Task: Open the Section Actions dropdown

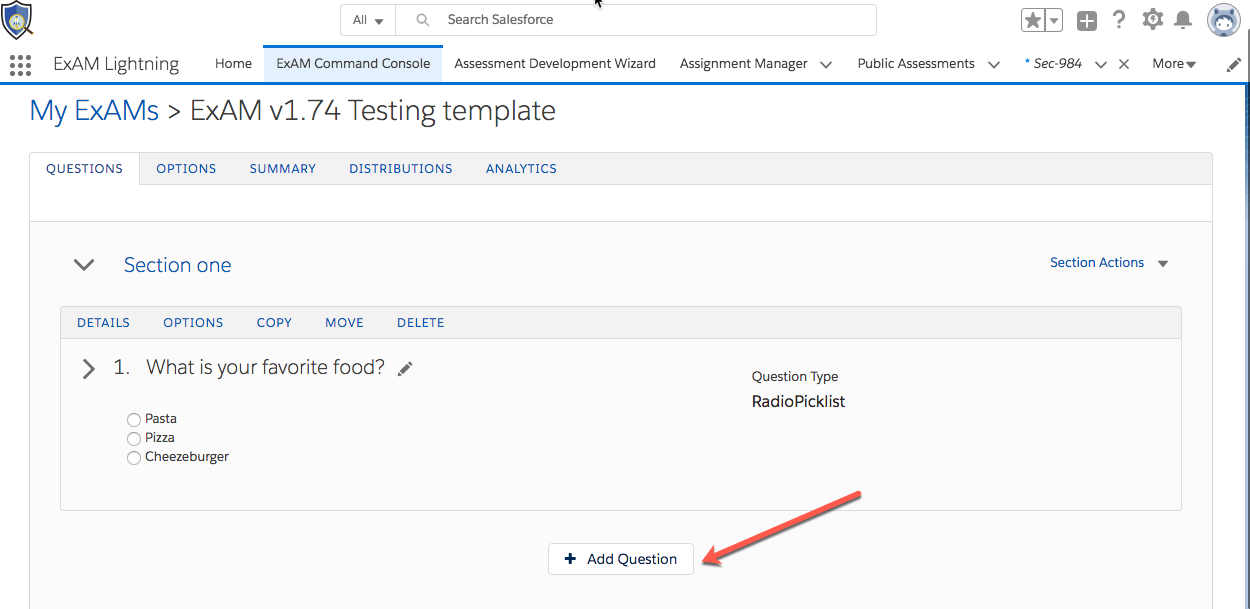Action: click(x=1109, y=263)
